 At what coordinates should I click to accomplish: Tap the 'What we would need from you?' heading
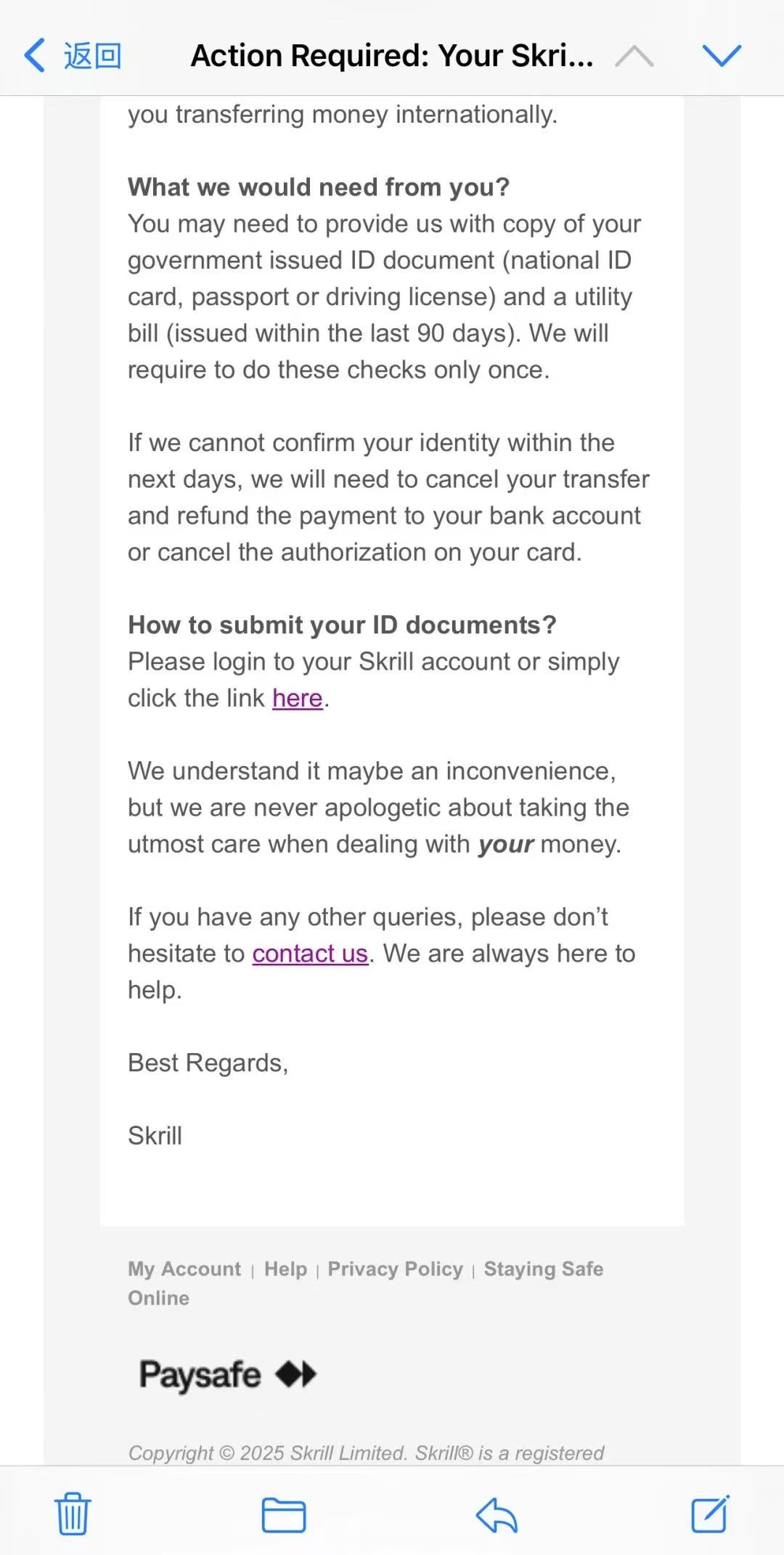click(x=319, y=187)
